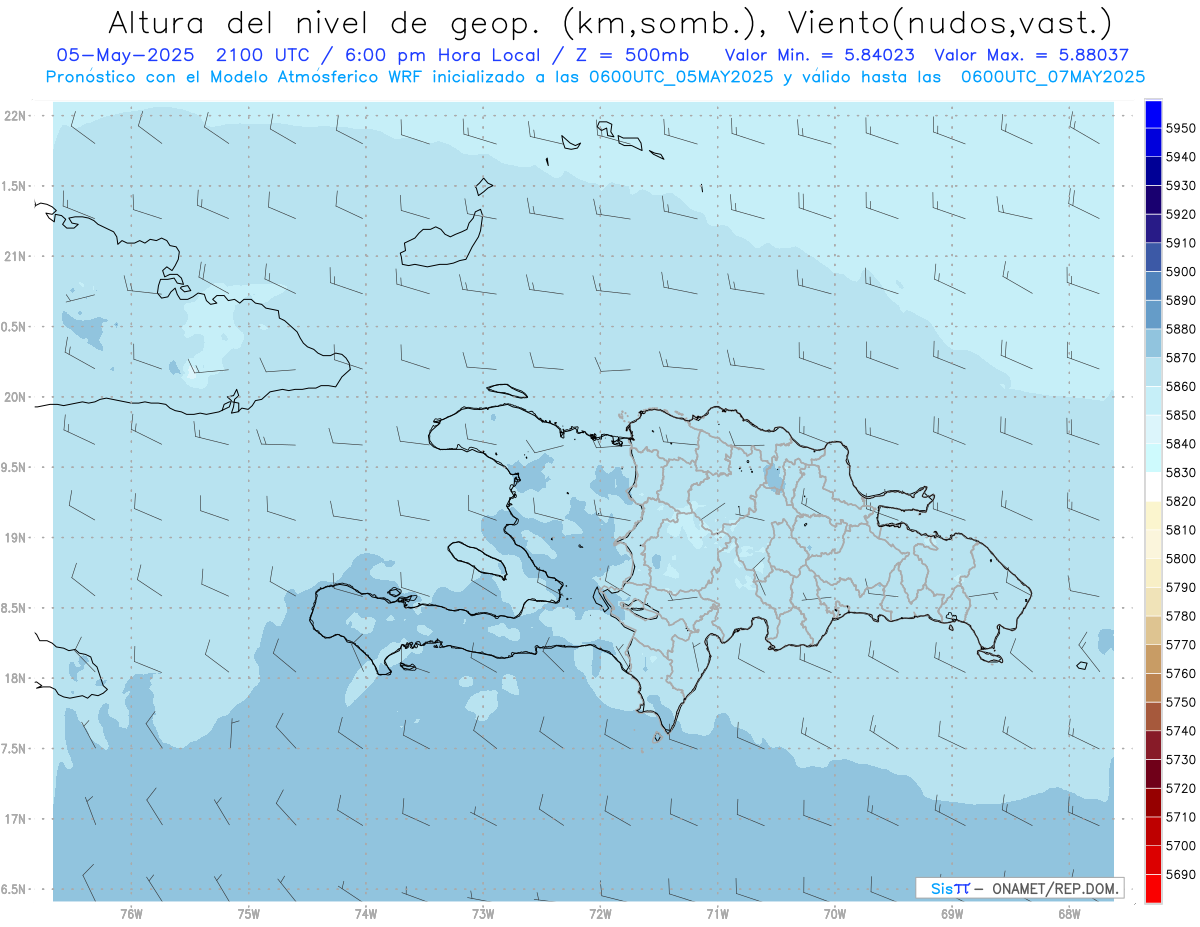Click the '22N' latitude label
Viewport: 1200px width, 927px height.
(17, 115)
